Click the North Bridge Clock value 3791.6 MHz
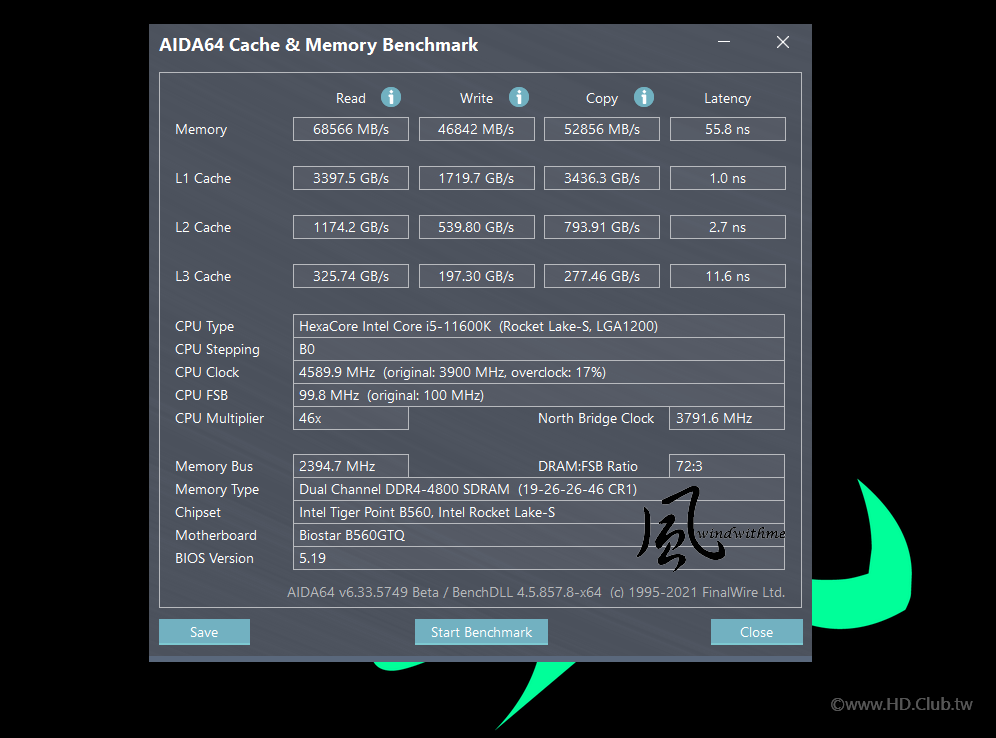This screenshot has width=996, height=738. 727,418
